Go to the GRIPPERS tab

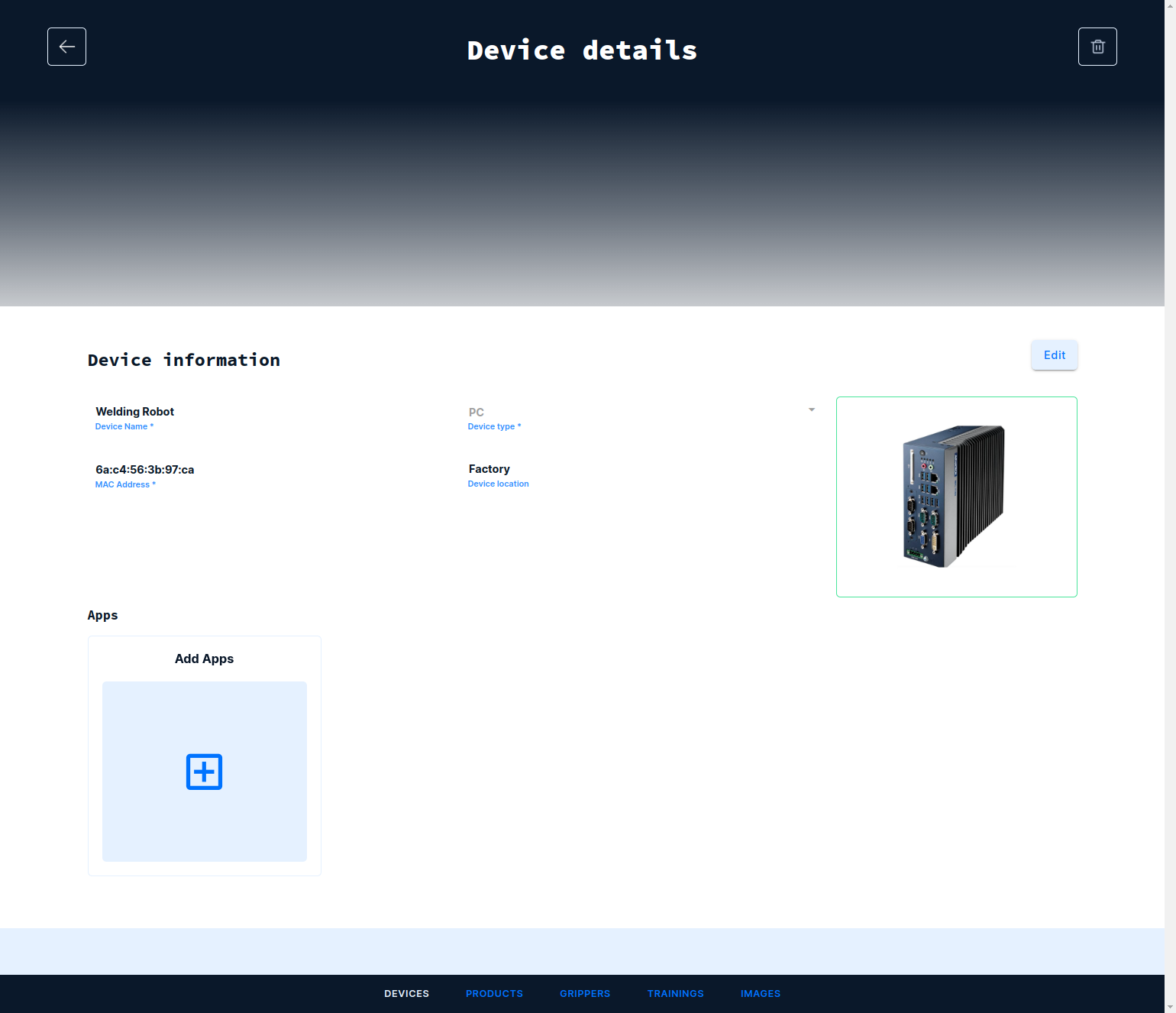pyautogui.click(x=585, y=994)
